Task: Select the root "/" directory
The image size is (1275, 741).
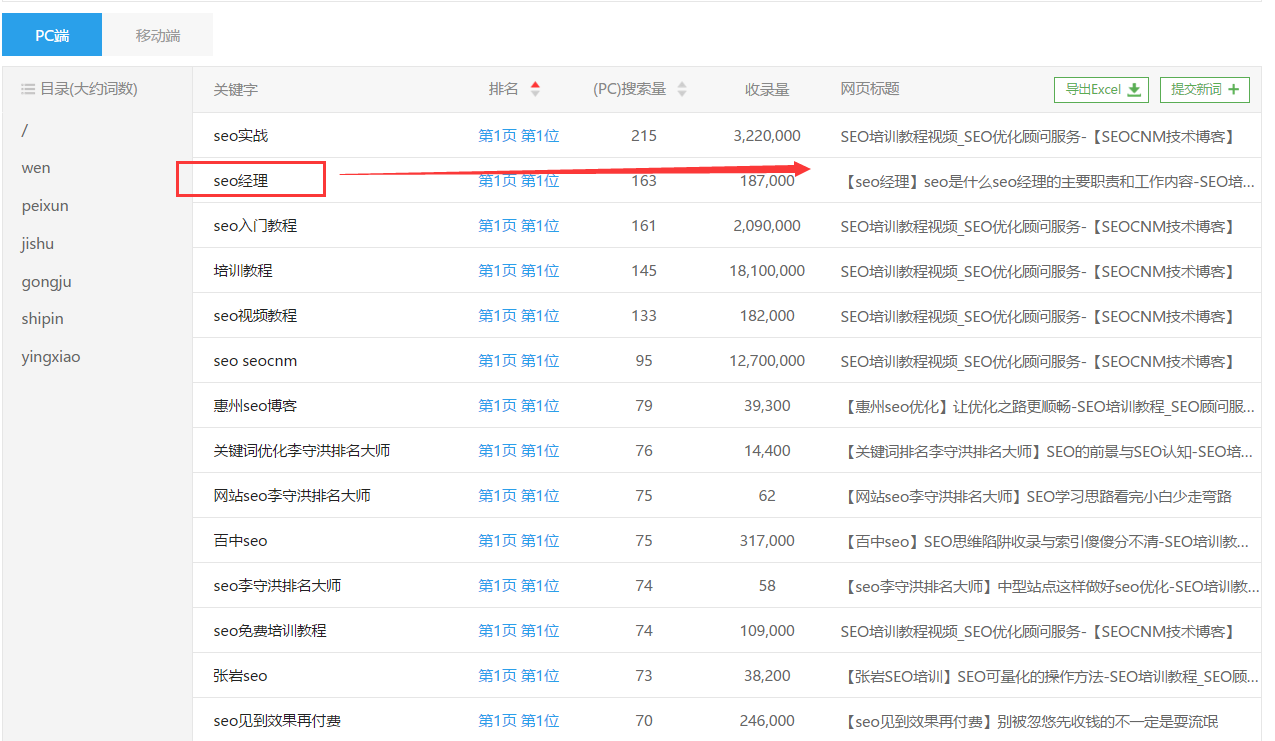Action: click(x=24, y=130)
